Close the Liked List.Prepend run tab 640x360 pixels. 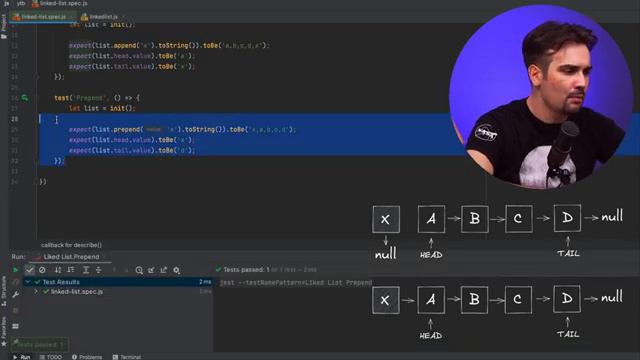pos(104,257)
